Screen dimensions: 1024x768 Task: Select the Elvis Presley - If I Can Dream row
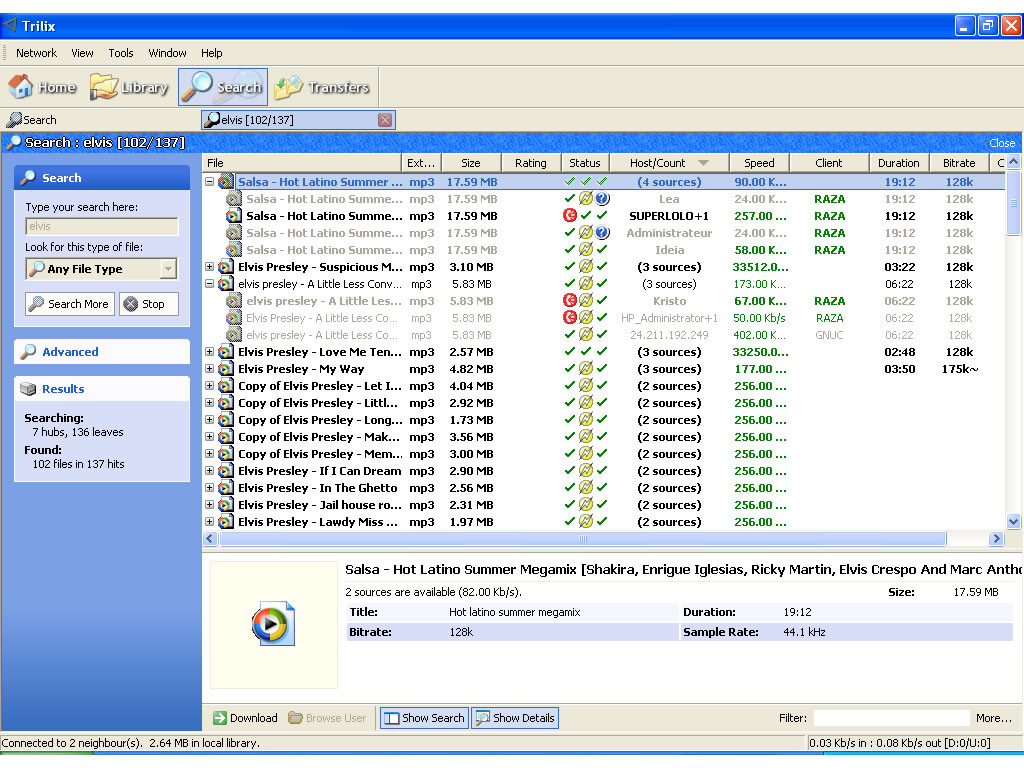click(x=604, y=471)
